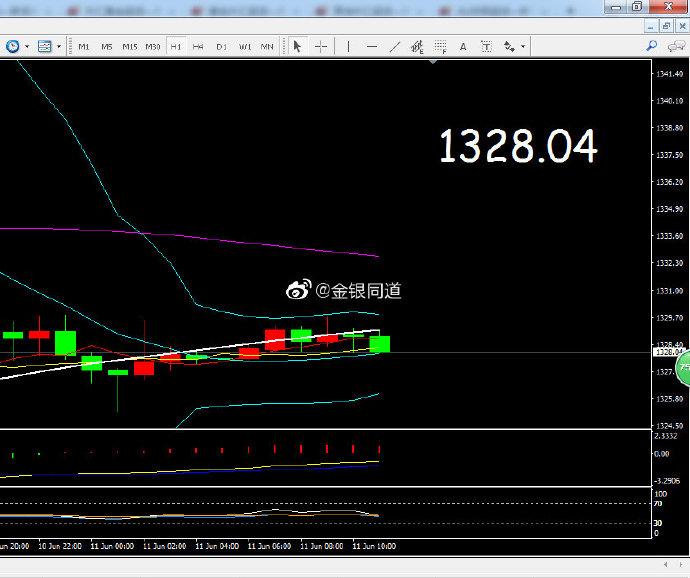
Task: Click the current price label on price axis
Action: coord(667,352)
